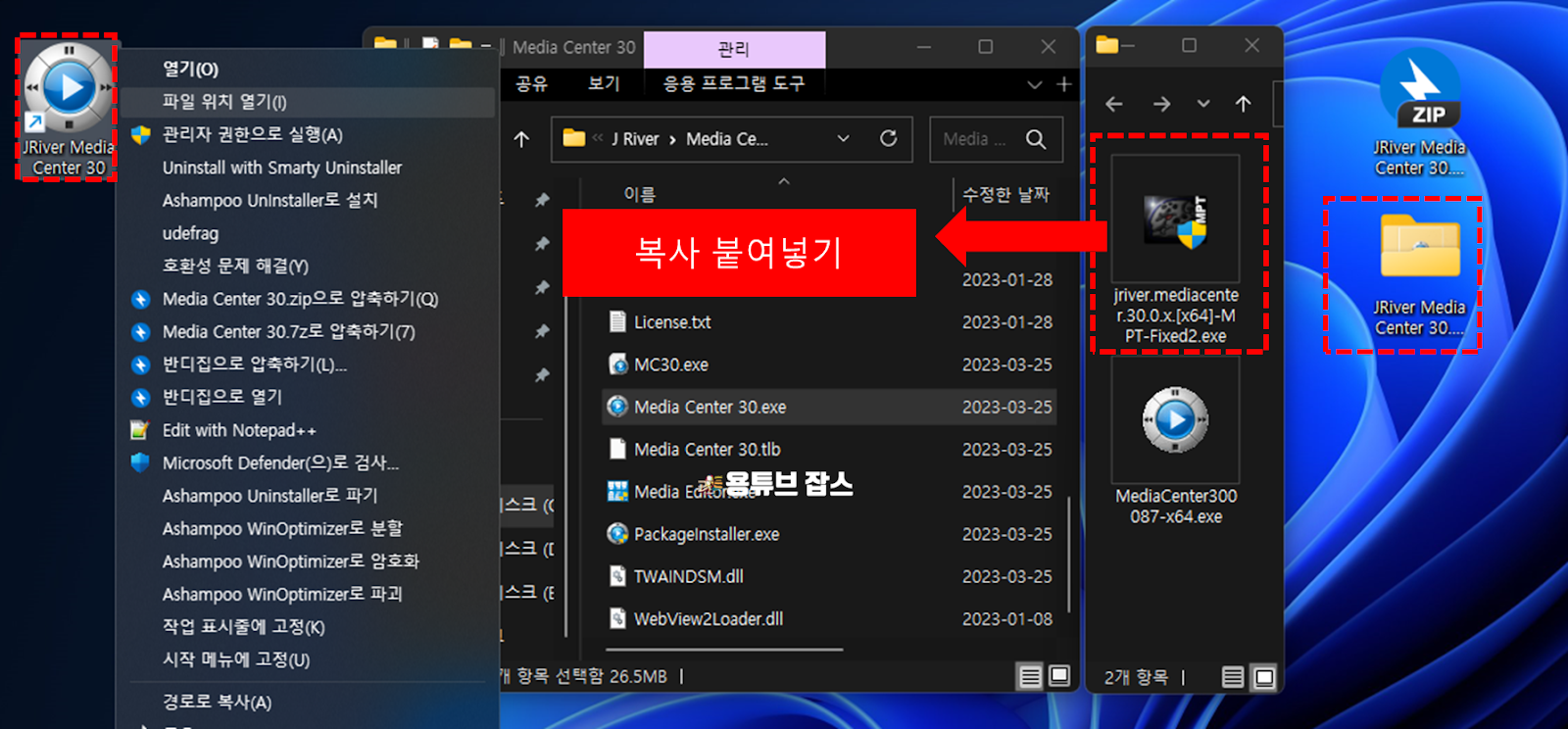Go up a level in small Explorer window
The image size is (1568, 729).
pyautogui.click(x=1243, y=104)
